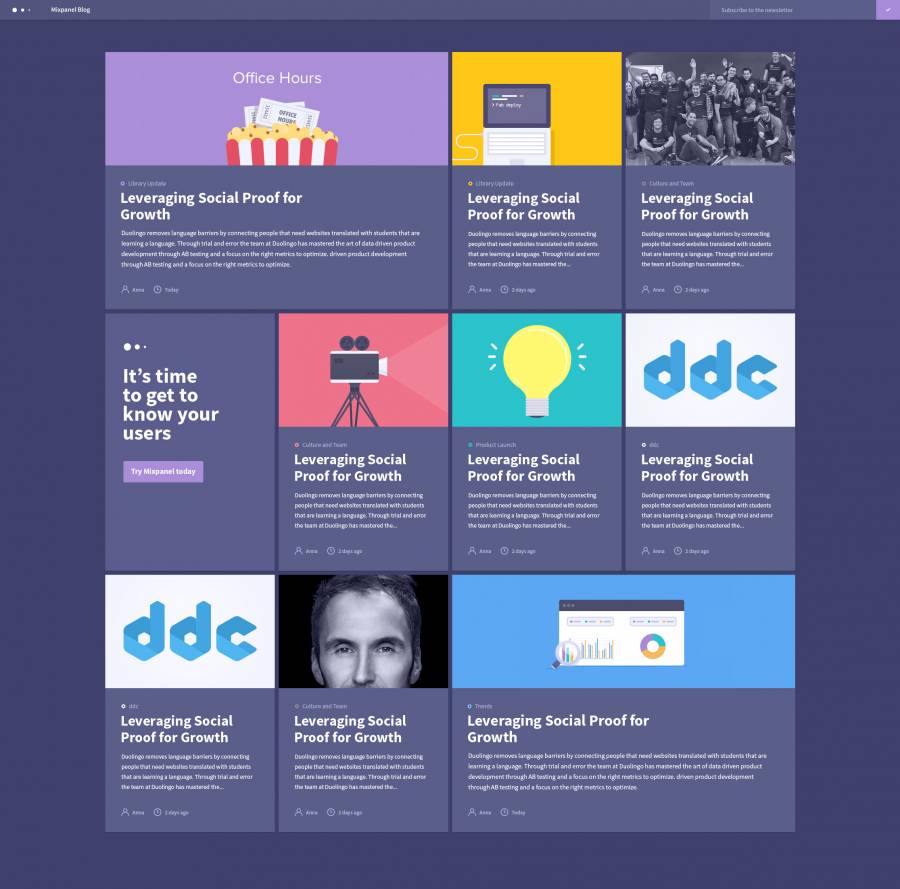Open the Office Hours popcorn thumbnail
The image size is (900, 889).
coord(276,108)
